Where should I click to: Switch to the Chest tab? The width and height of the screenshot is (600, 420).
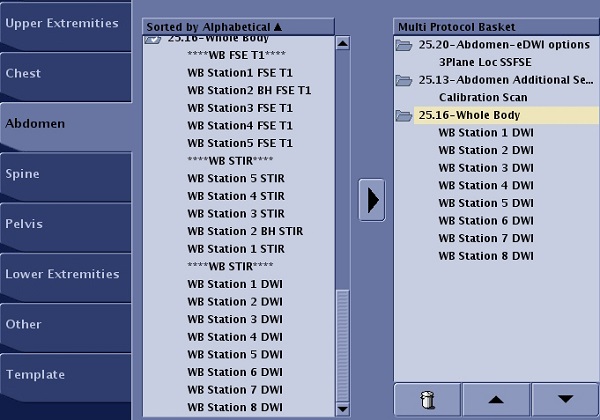pyautogui.click(x=65, y=74)
